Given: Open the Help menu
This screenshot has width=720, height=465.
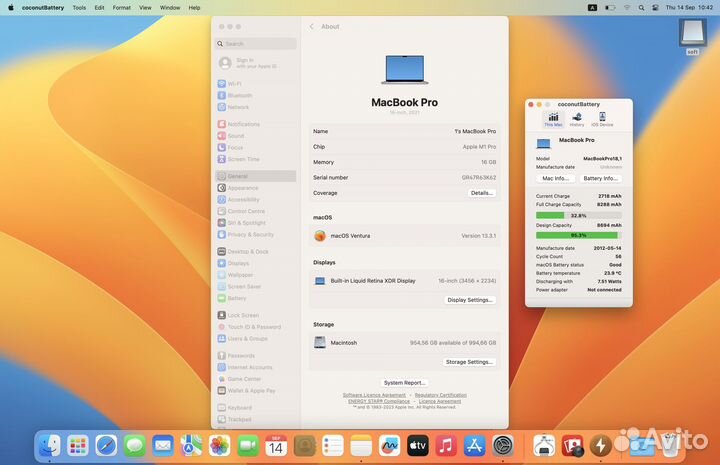Looking at the screenshot, I should 194,8.
